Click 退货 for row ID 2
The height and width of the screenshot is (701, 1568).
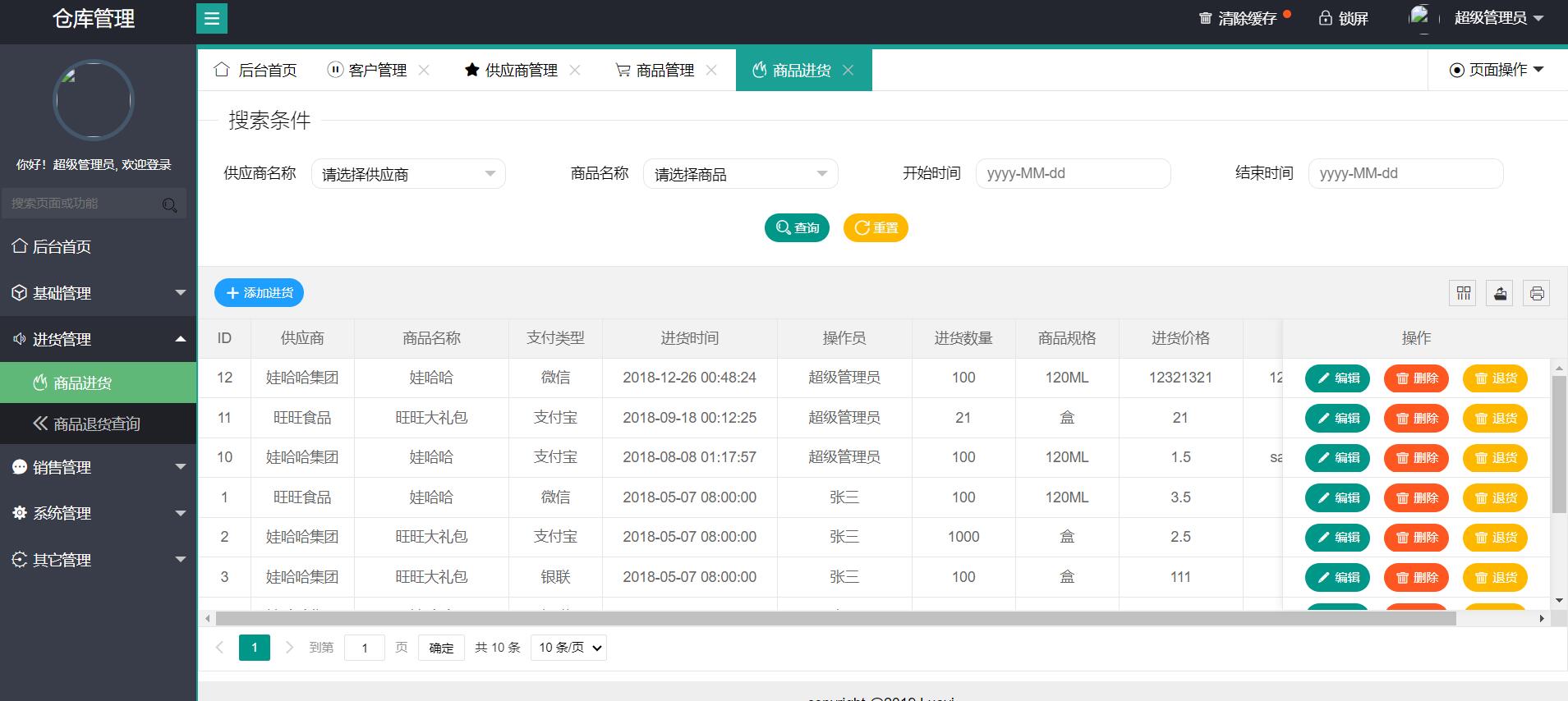tap(1495, 538)
